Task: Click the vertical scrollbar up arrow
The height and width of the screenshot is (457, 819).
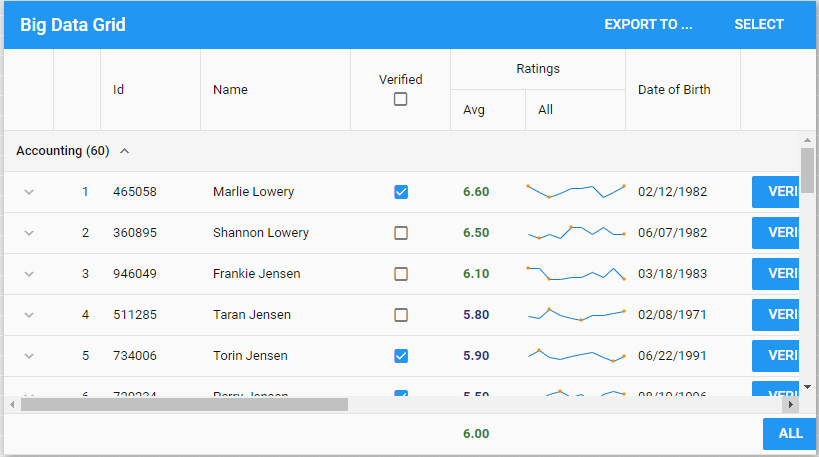Action: coord(807,140)
